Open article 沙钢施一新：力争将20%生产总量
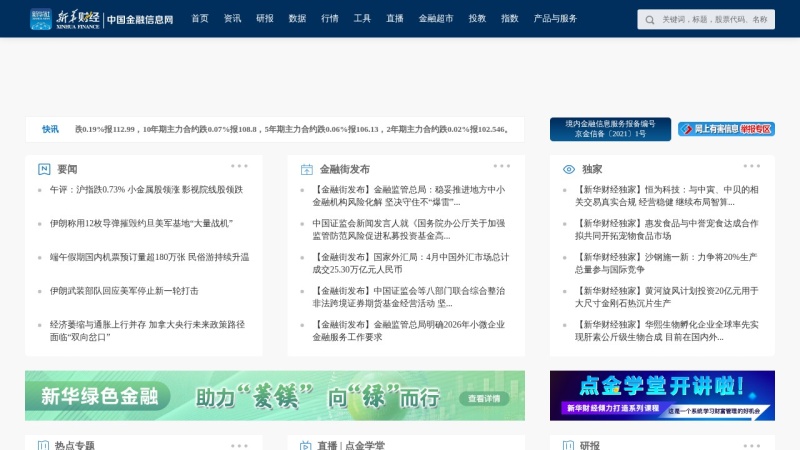Screen dimensions: 800x450 tap(666, 263)
